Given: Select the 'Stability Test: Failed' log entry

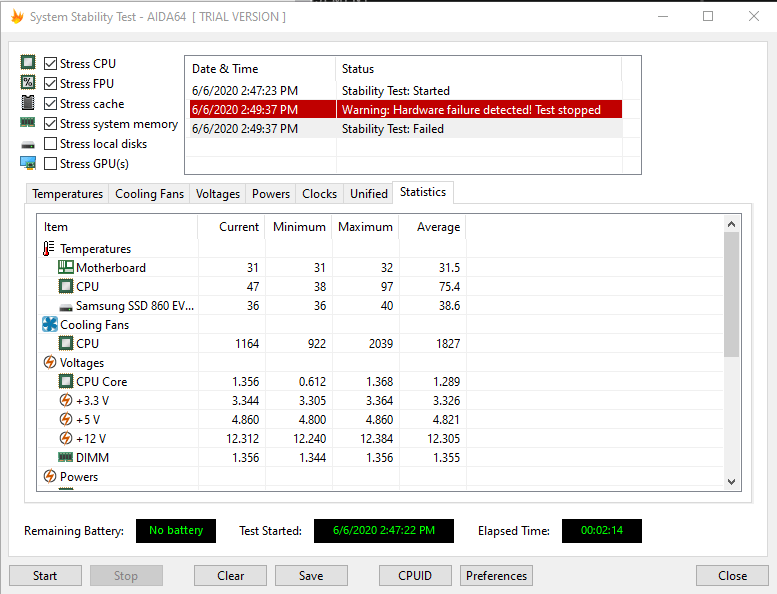Looking at the screenshot, I should coord(405,129).
